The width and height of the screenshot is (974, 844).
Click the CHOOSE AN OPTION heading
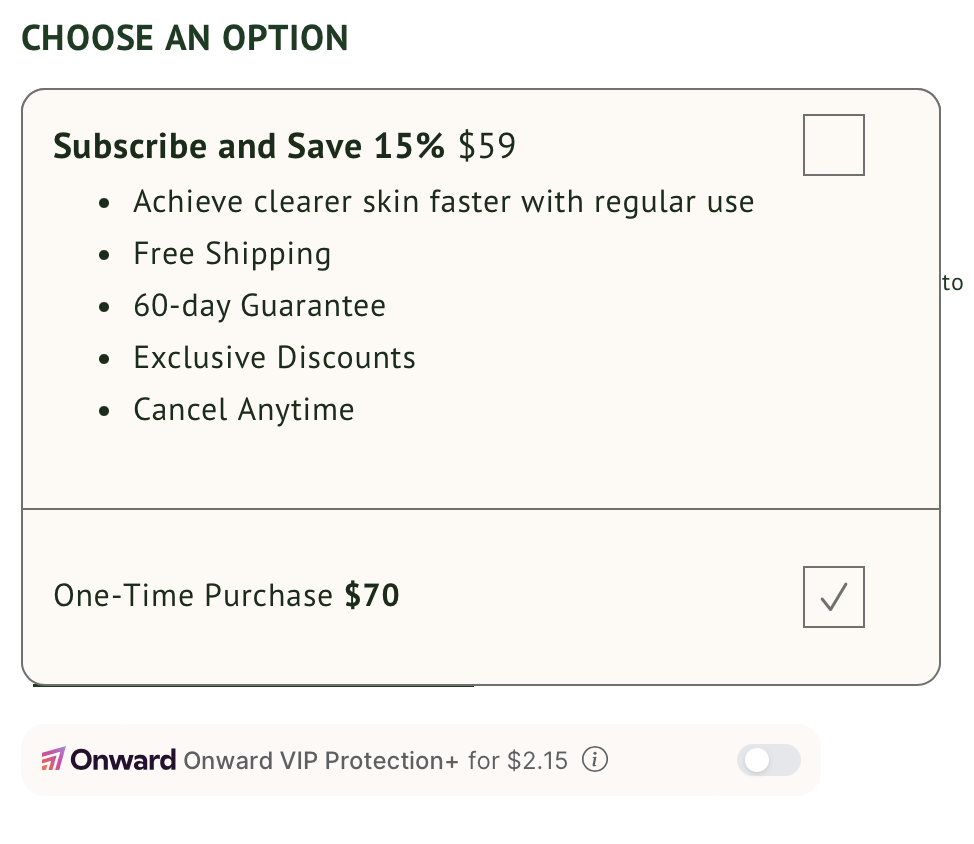point(185,38)
